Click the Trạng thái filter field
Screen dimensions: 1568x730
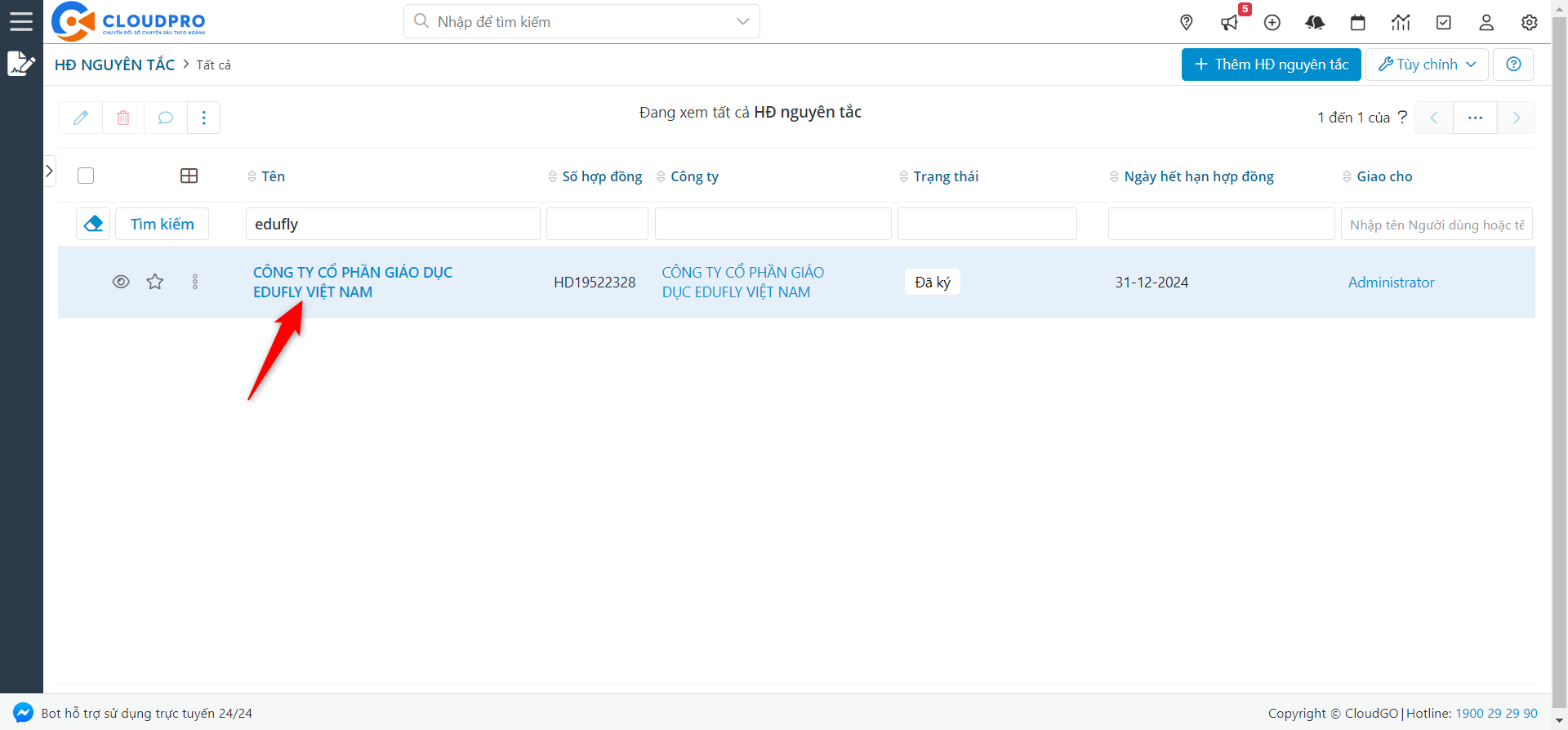click(x=987, y=224)
